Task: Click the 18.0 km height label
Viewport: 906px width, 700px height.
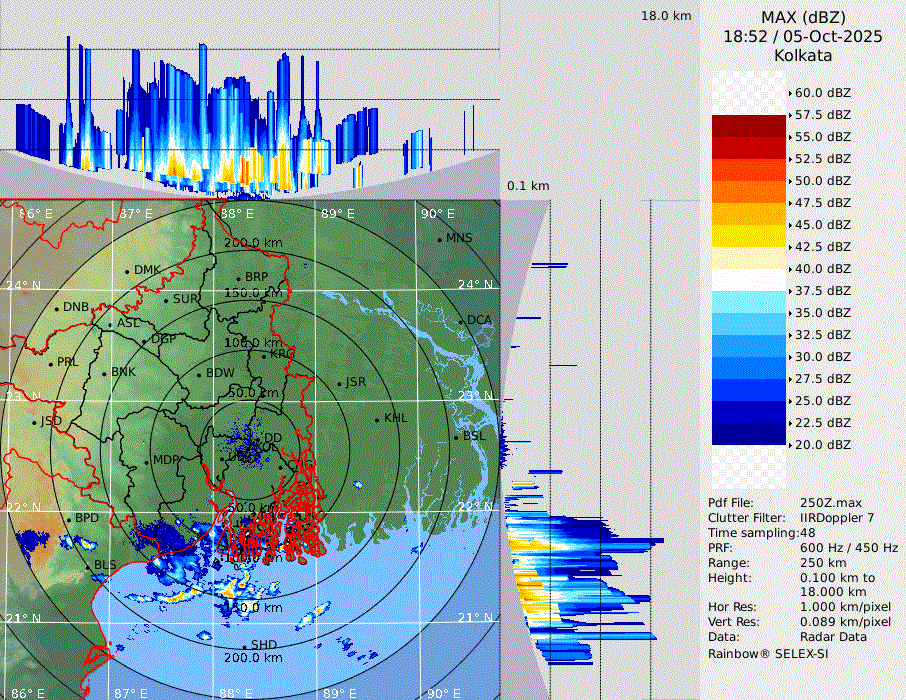Action: tap(666, 16)
